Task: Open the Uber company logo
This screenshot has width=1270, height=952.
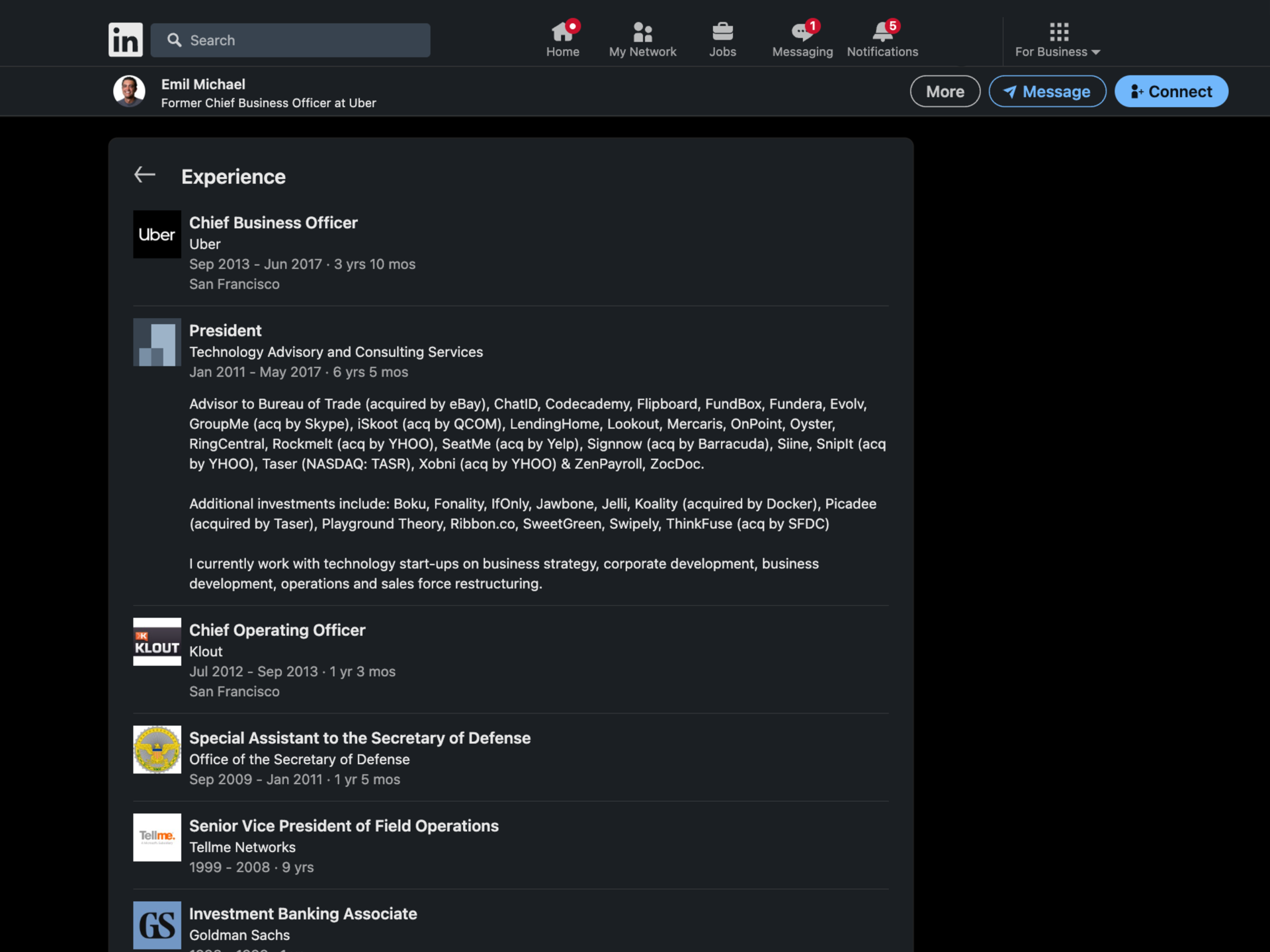Action: [157, 234]
